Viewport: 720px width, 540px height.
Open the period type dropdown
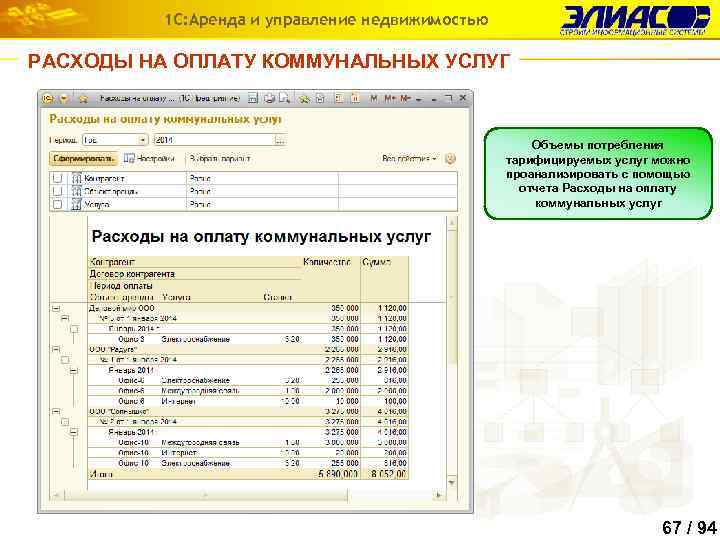(x=143, y=140)
